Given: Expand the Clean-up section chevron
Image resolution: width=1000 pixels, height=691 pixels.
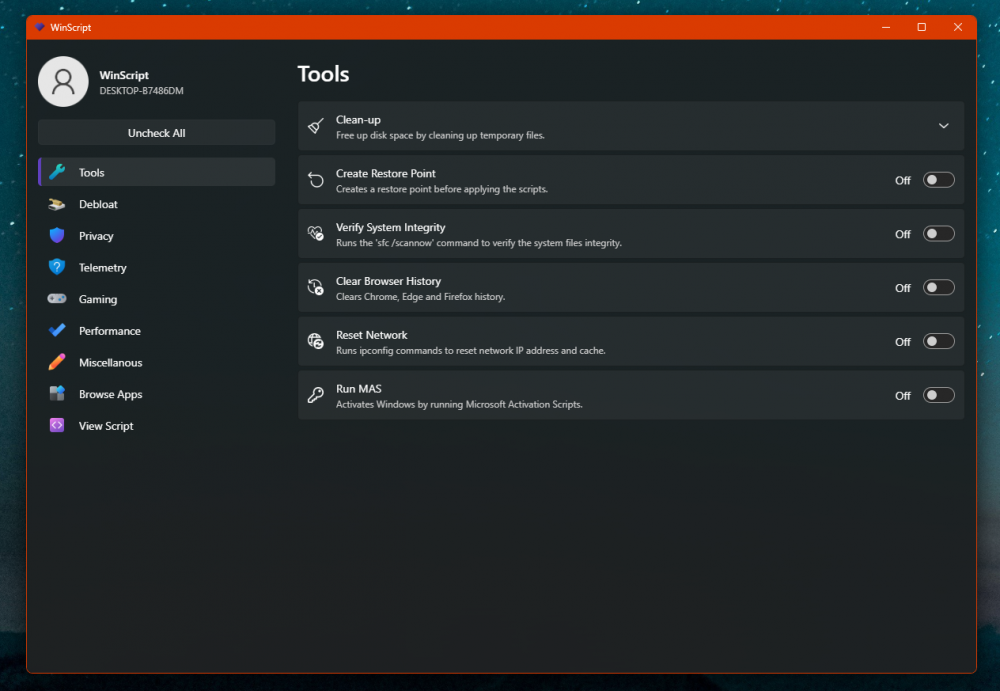Looking at the screenshot, I should point(943,126).
